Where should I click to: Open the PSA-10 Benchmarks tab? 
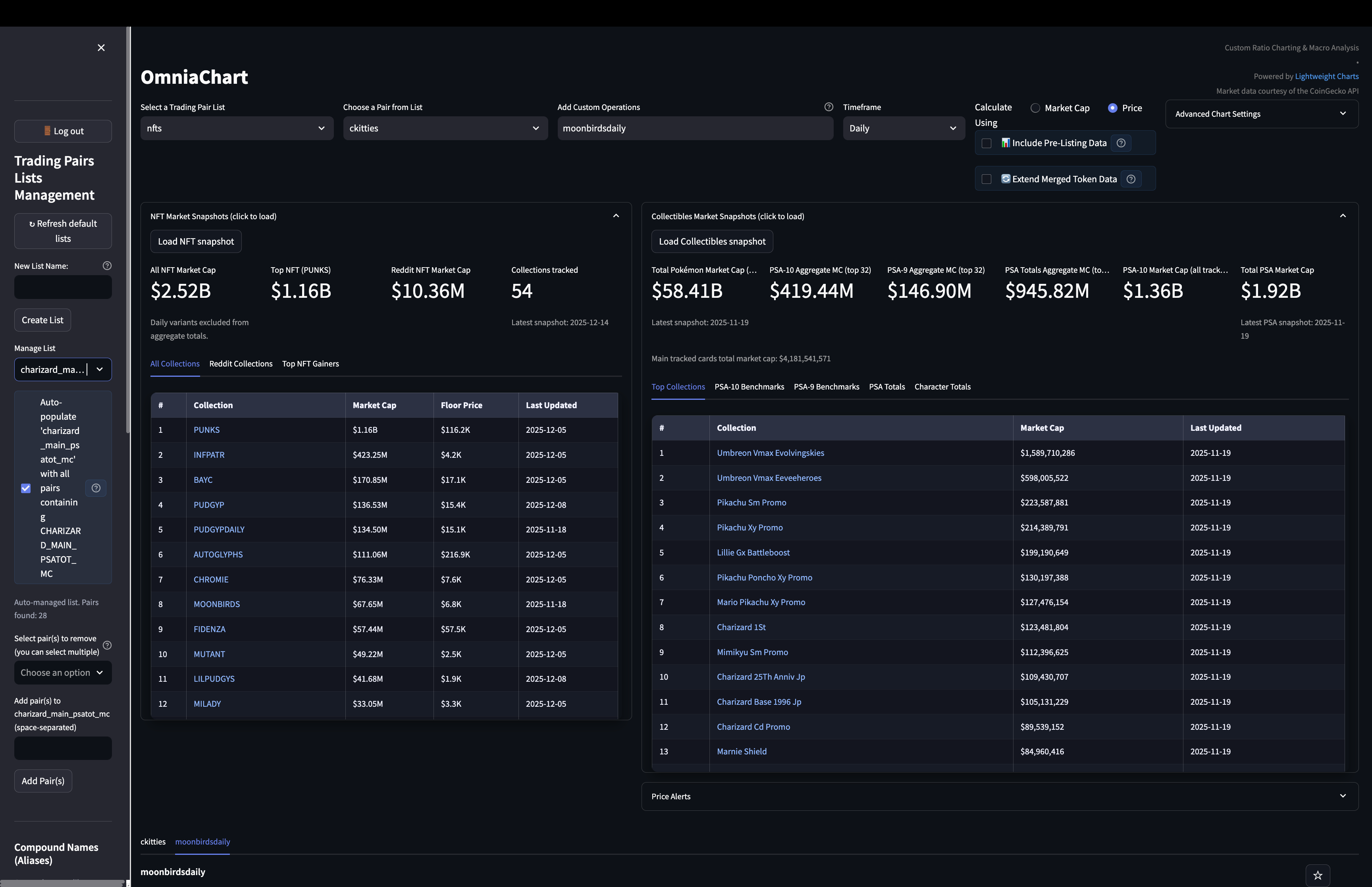(x=749, y=386)
